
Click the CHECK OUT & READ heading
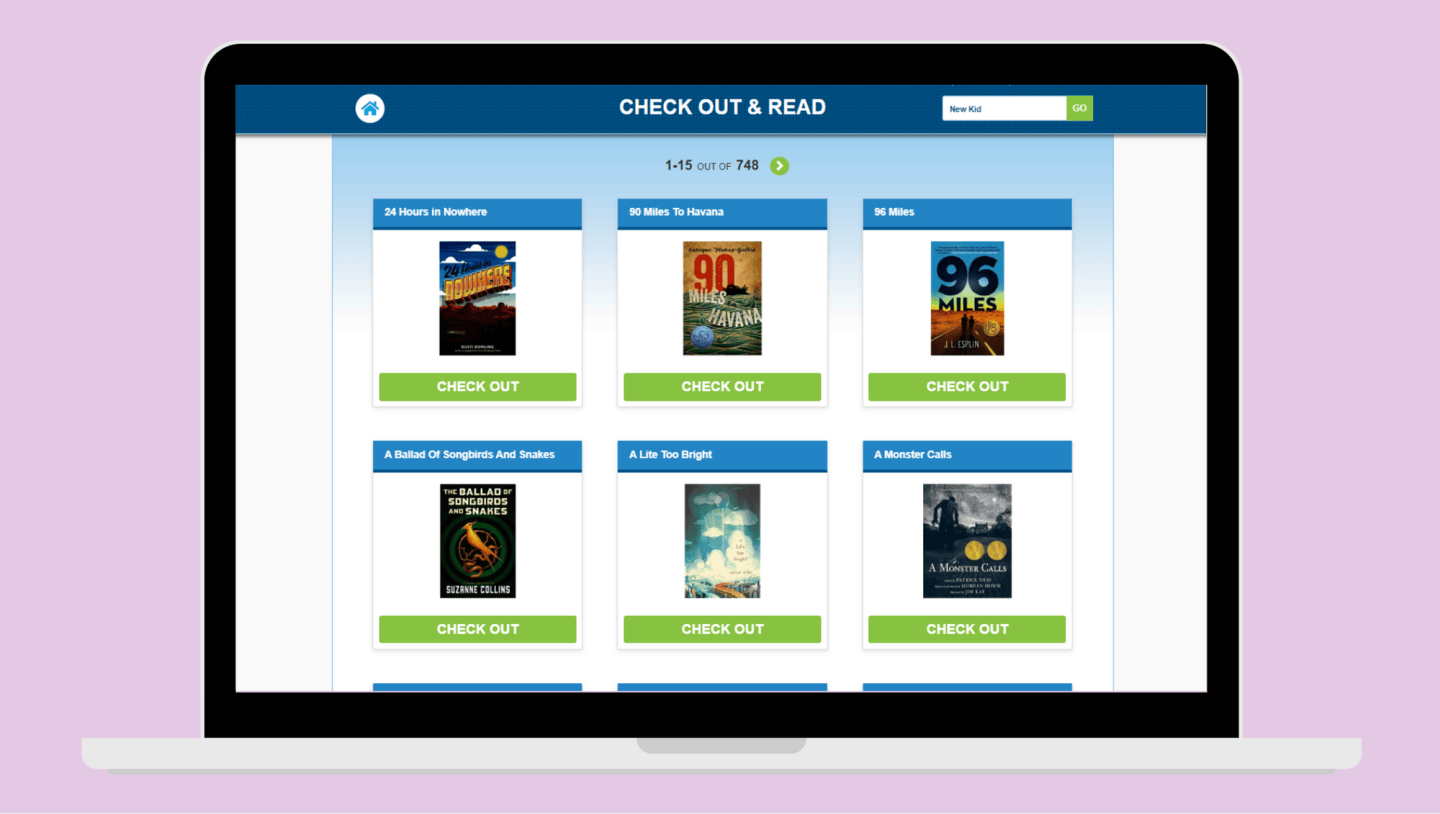(x=722, y=107)
